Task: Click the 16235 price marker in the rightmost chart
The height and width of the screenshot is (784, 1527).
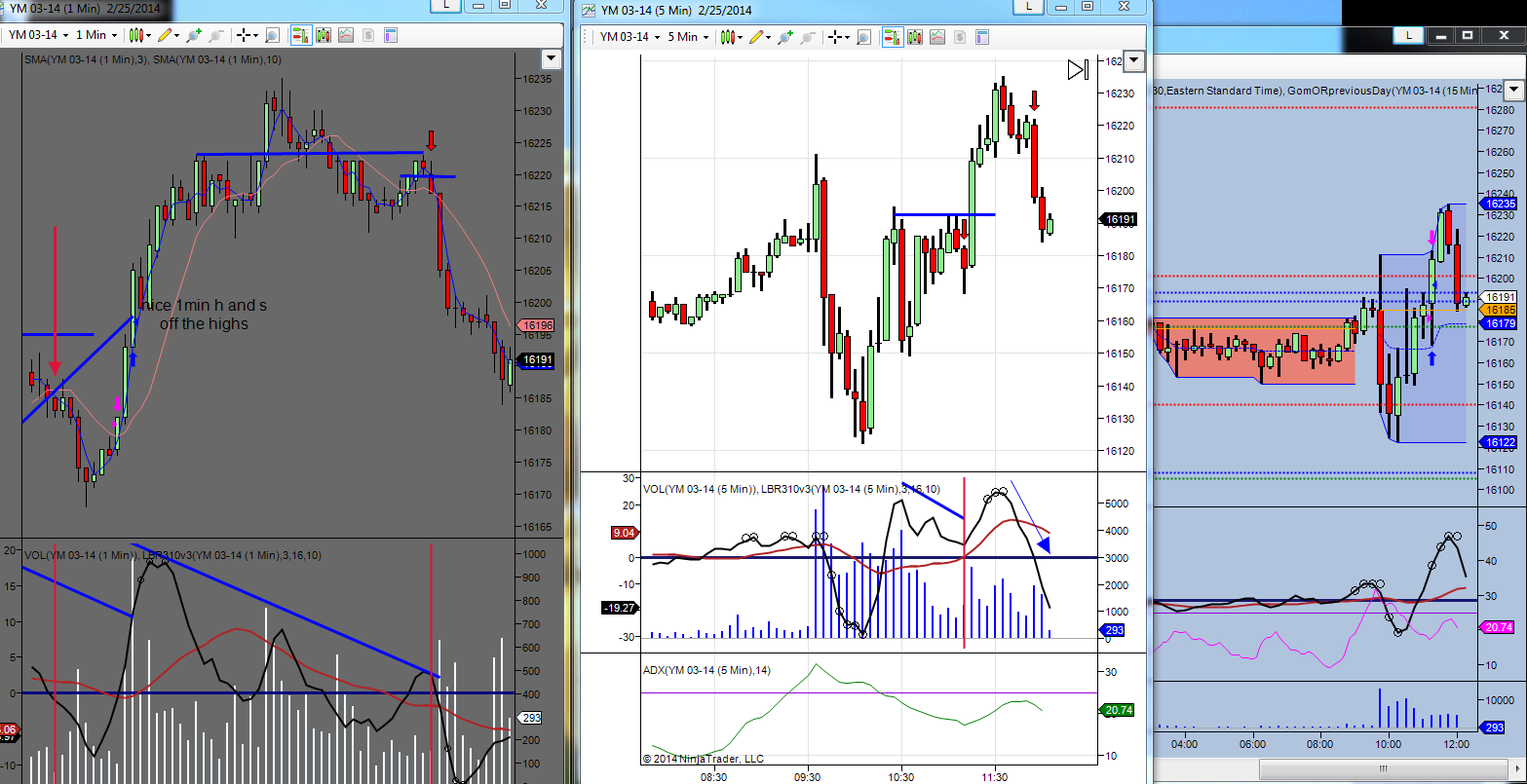Action: click(1498, 204)
